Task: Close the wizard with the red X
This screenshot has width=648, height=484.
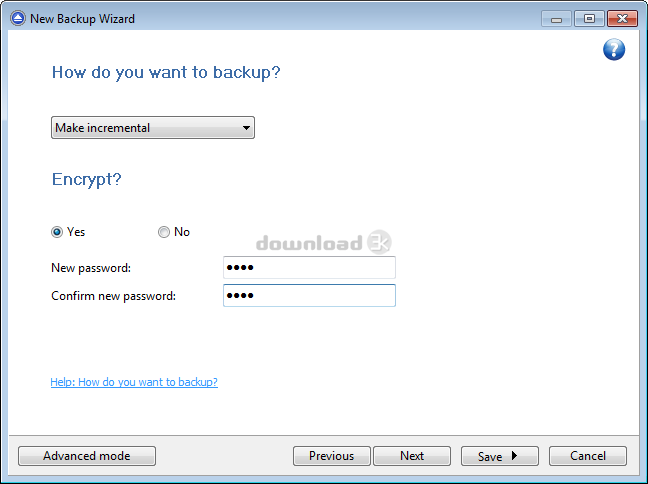Action: (622, 19)
